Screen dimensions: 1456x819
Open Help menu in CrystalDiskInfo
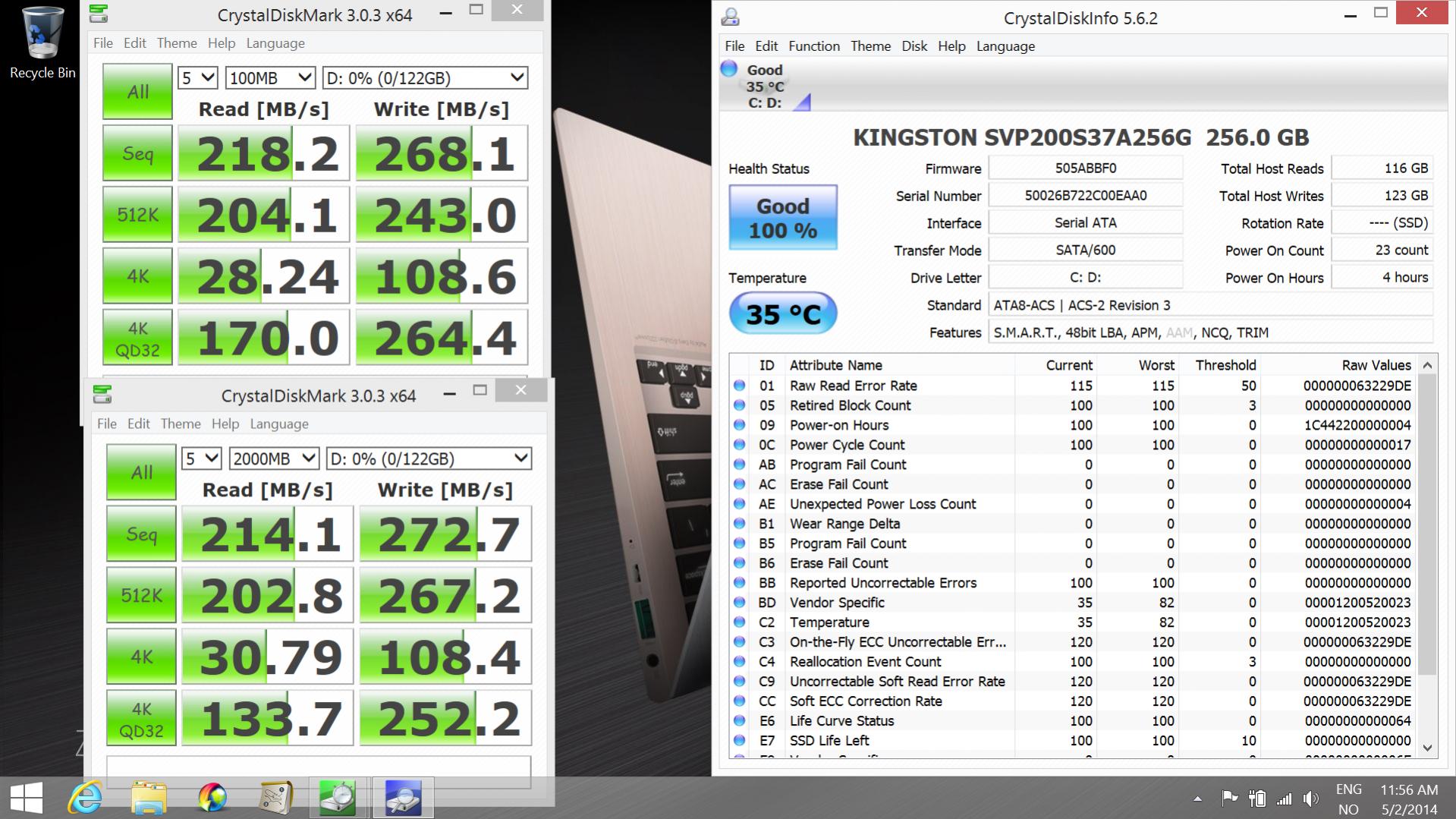[x=951, y=46]
